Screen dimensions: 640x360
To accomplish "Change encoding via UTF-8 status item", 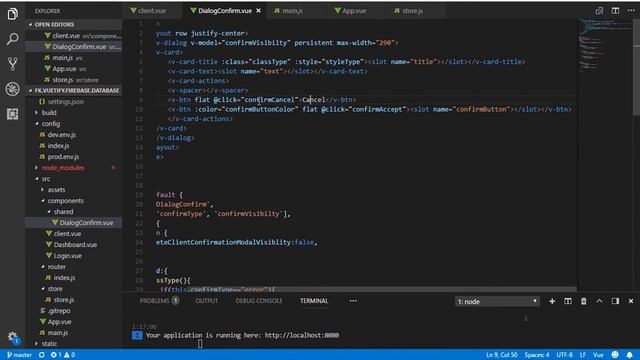I will (x=564, y=355).
